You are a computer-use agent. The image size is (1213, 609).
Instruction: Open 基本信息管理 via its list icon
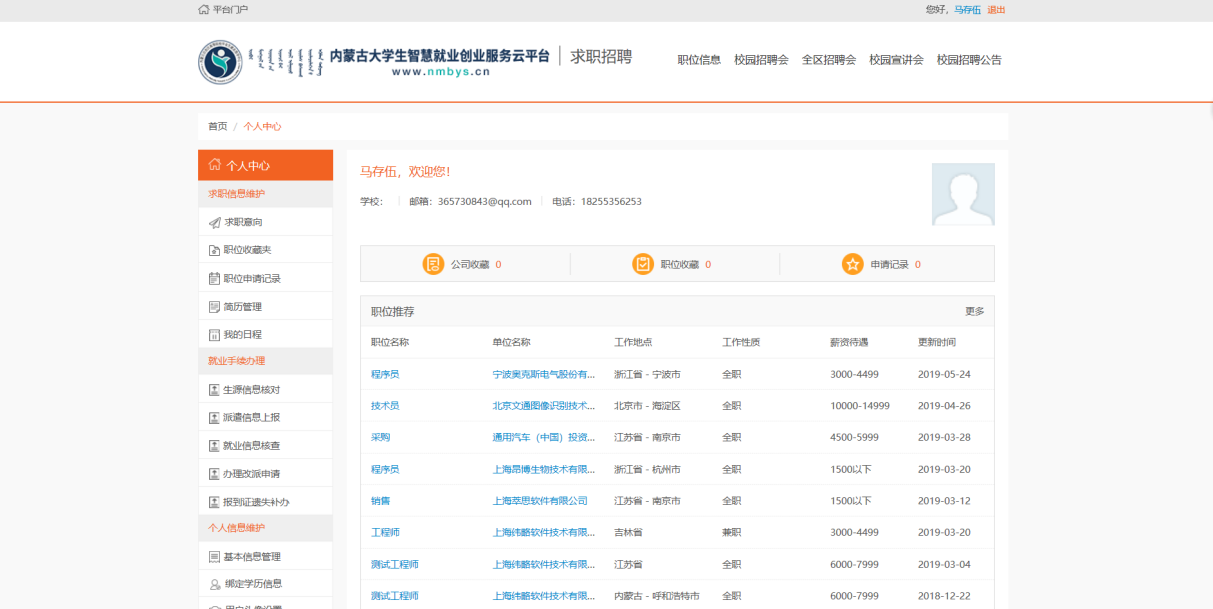pyautogui.click(x=214, y=557)
